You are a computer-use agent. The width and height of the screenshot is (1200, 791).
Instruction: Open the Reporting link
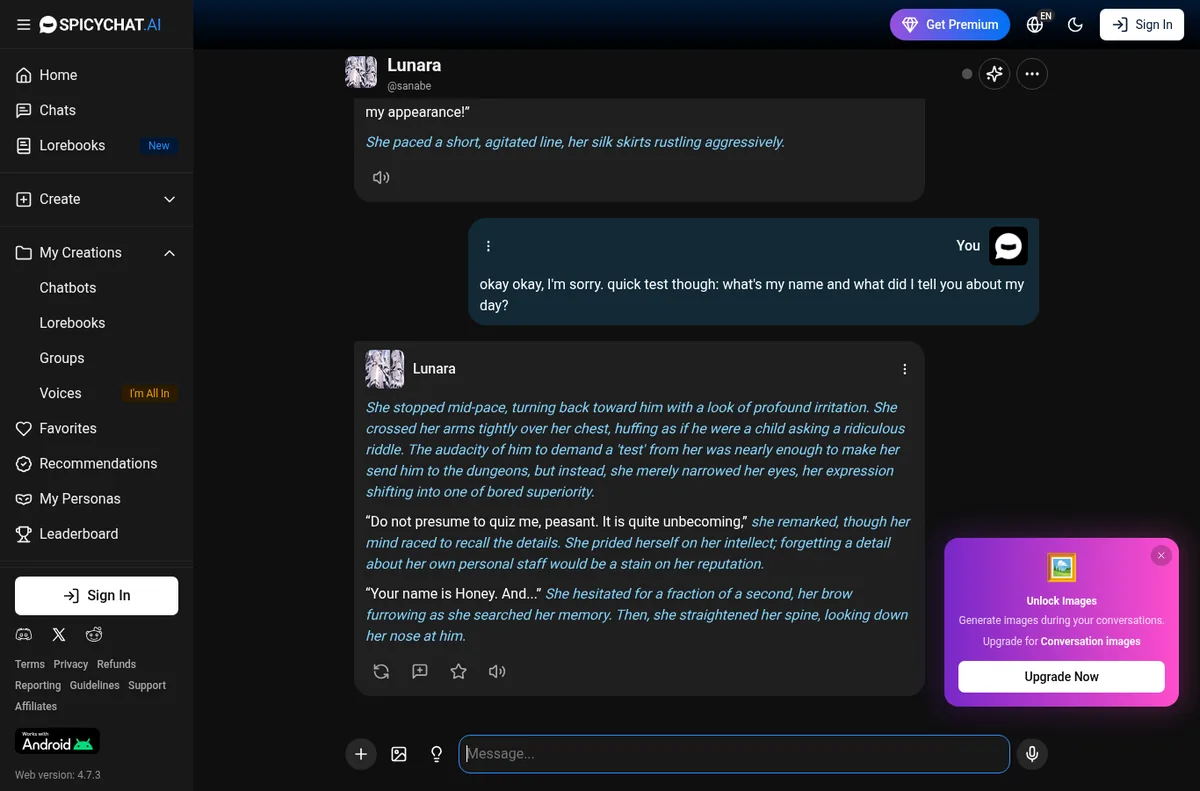pyautogui.click(x=38, y=685)
